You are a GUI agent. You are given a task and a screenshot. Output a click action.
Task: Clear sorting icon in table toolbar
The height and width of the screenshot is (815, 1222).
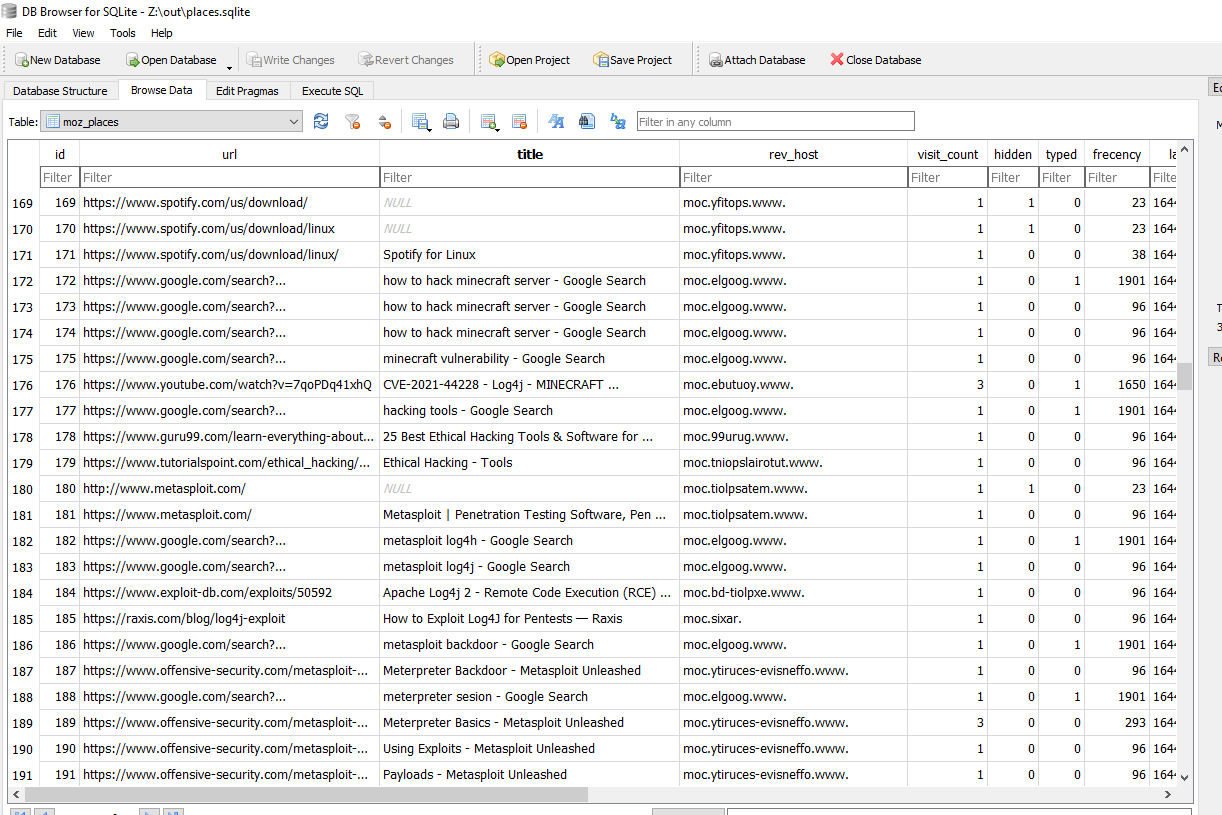tap(384, 122)
